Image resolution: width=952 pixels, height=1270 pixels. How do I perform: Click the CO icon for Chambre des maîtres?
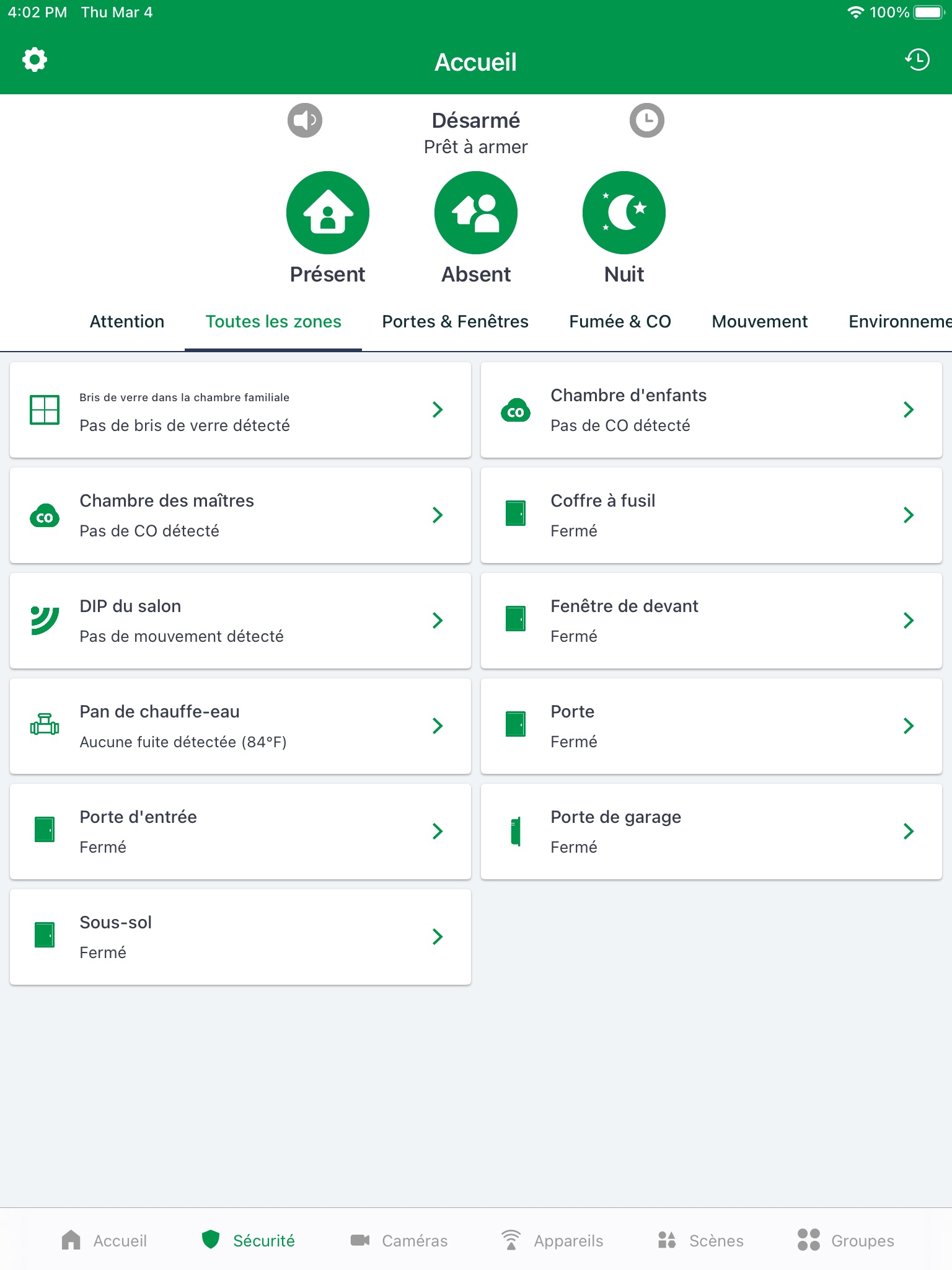(45, 515)
